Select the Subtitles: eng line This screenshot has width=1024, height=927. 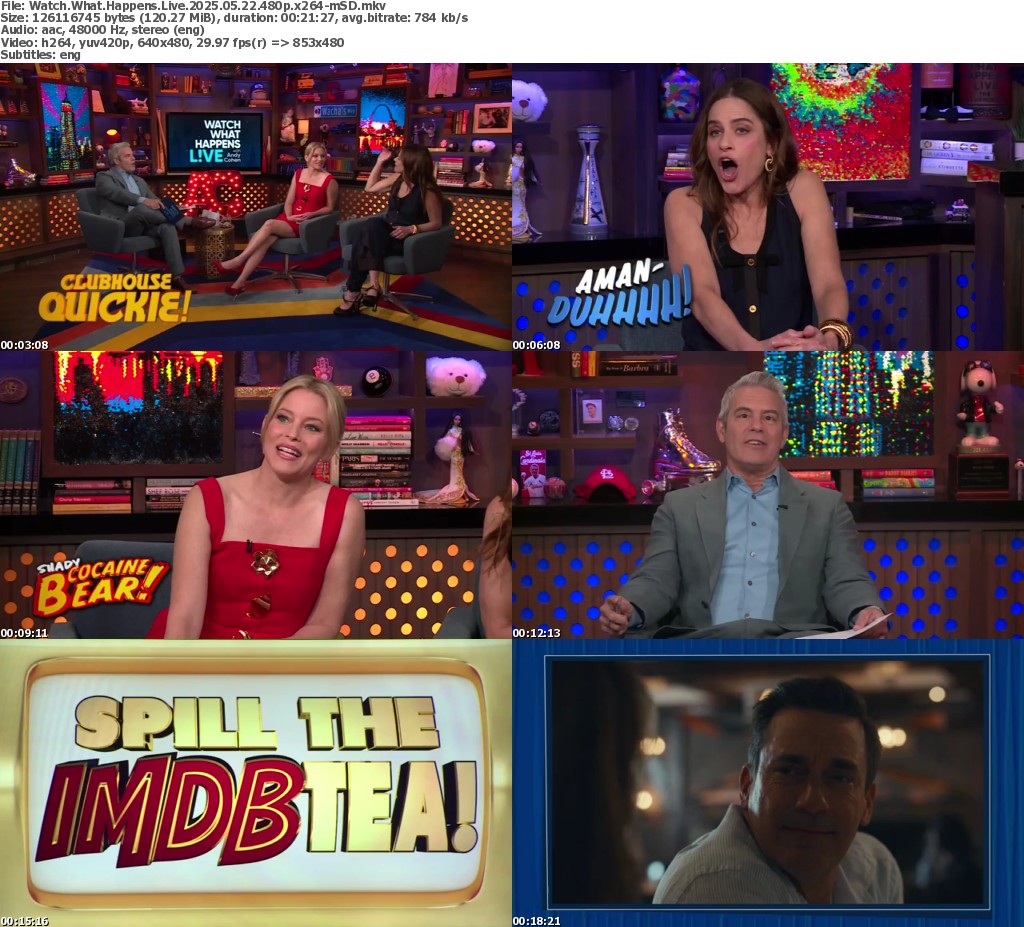tap(40, 55)
